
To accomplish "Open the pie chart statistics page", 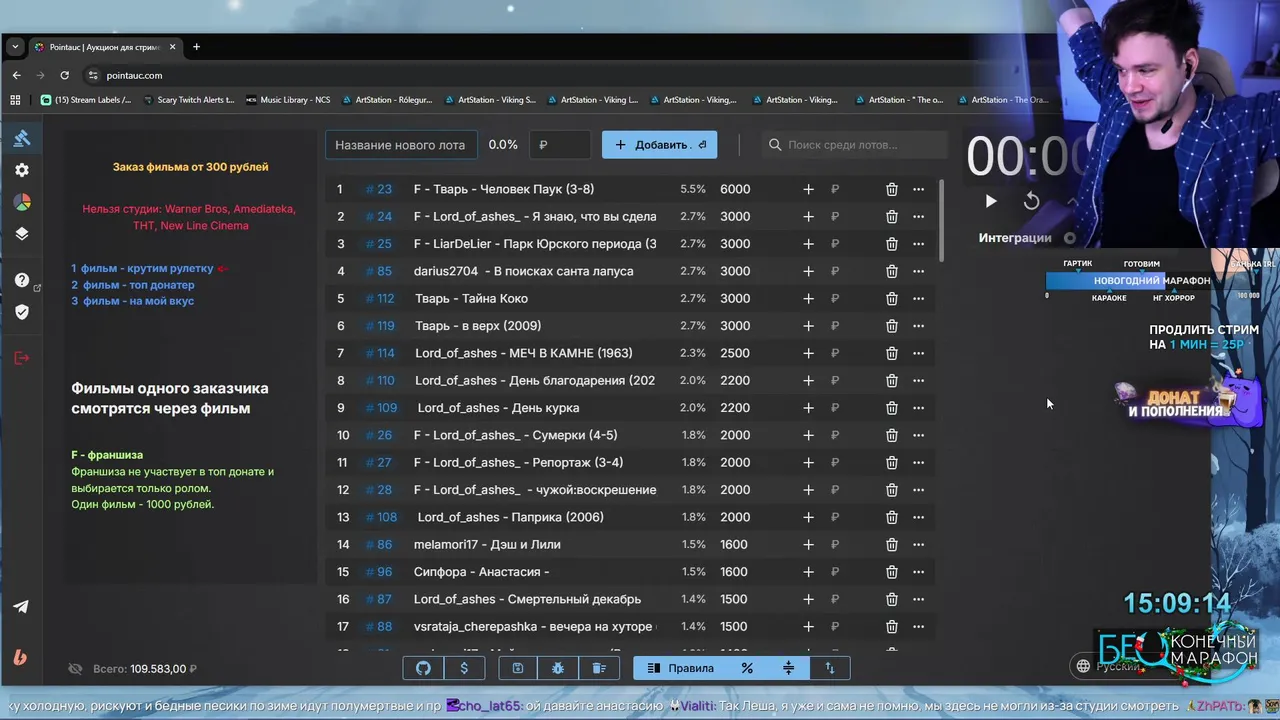I will tap(22, 202).
